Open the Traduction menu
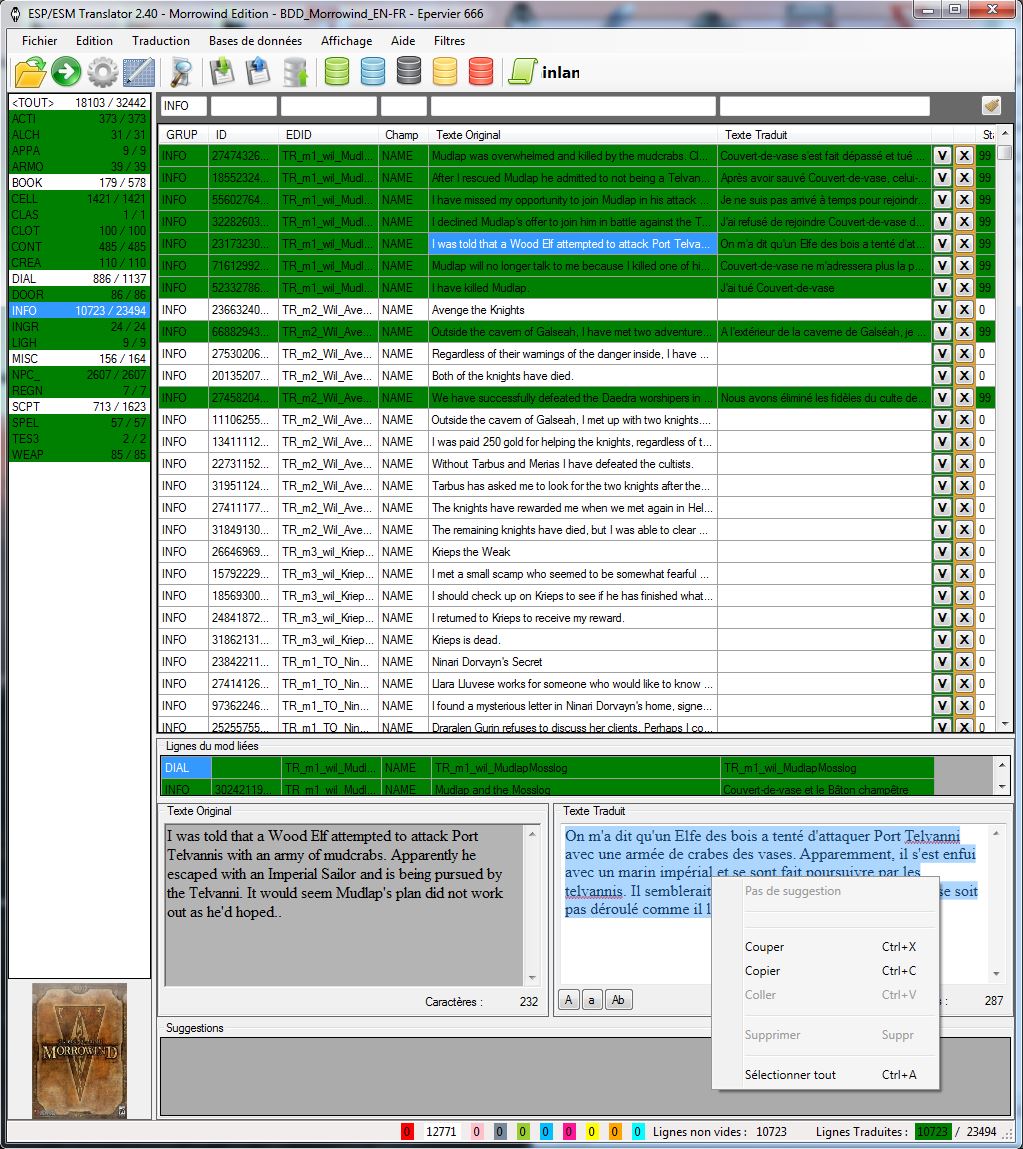 click(160, 41)
